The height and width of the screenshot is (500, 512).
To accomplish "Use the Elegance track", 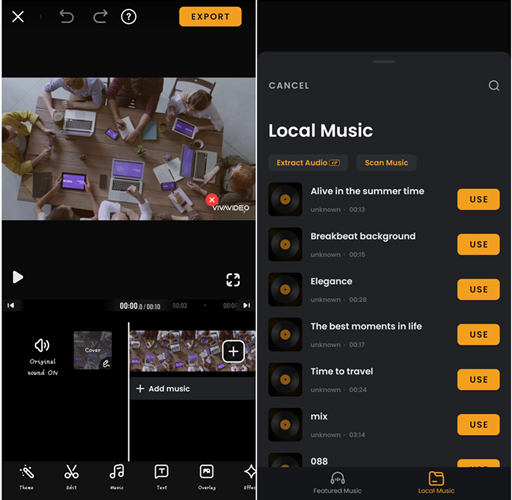I will pyautogui.click(x=478, y=289).
